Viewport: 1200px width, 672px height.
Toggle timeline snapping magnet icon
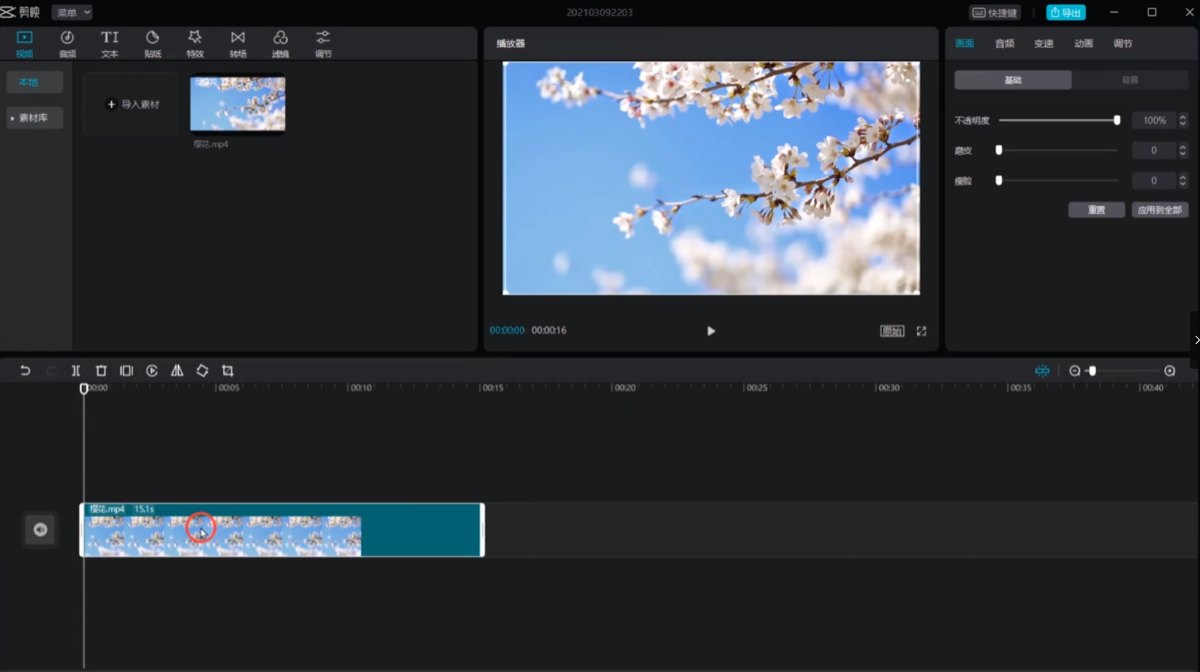tap(1042, 371)
